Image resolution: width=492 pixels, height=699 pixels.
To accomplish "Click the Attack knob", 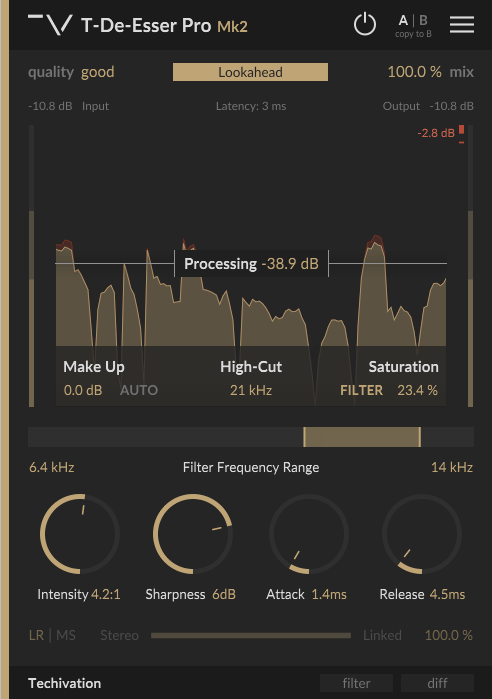I will (x=309, y=534).
